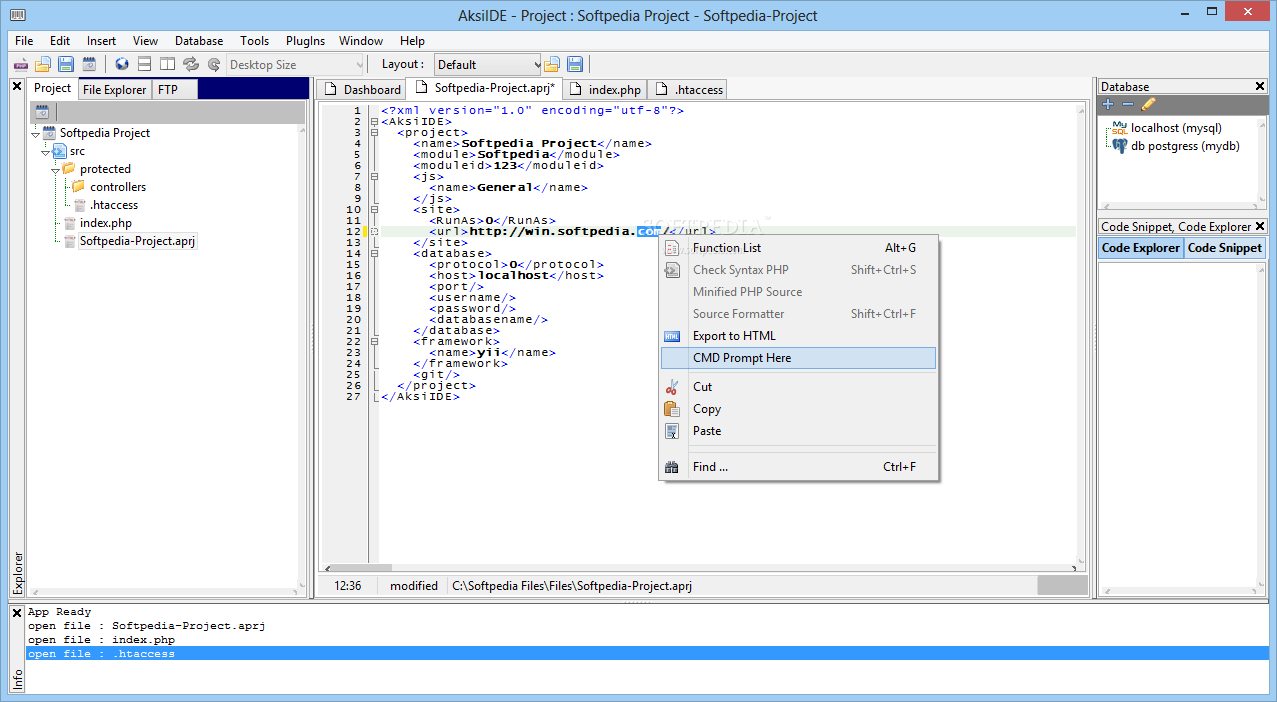1277x702 pixels.
Task: Click the horizontal split view icon
Action: (x=145, y=65)
